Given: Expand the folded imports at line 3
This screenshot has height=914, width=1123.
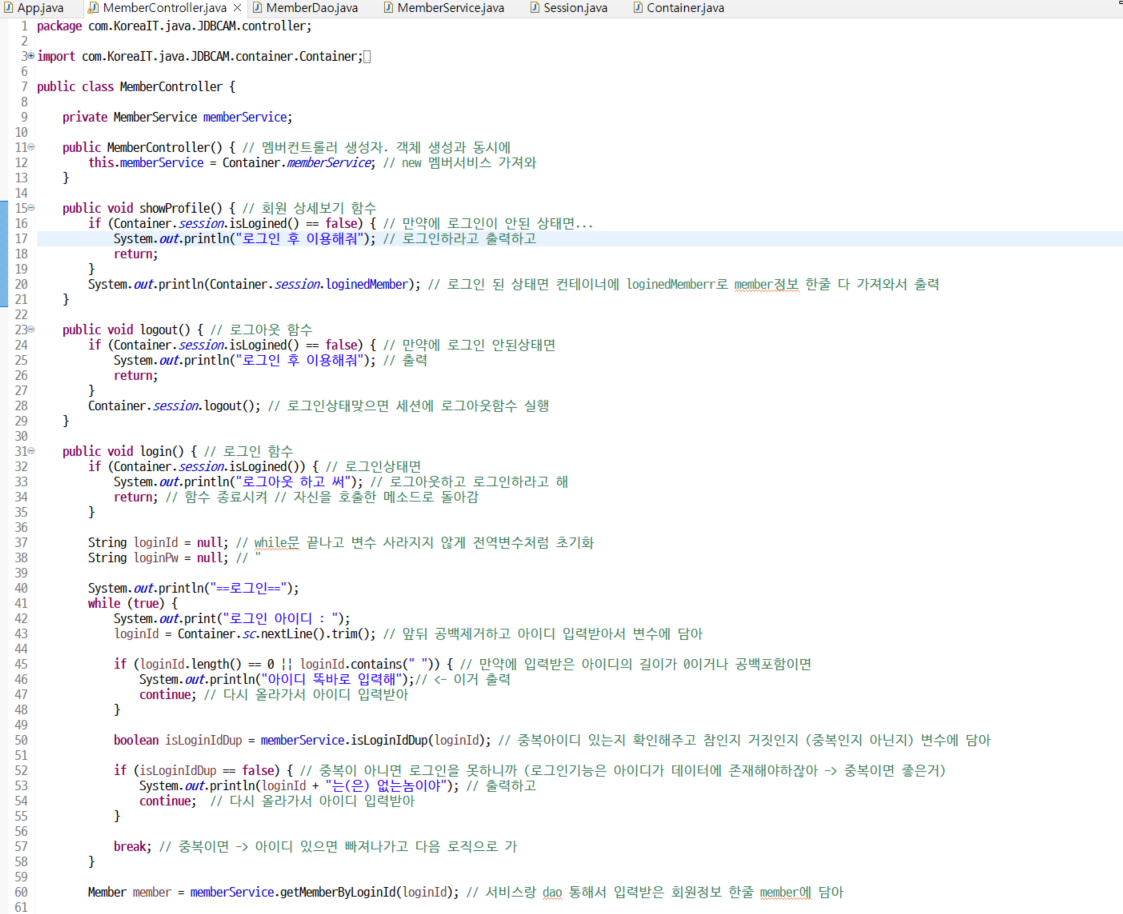Looking at the screenshot, I should [31, 56].
